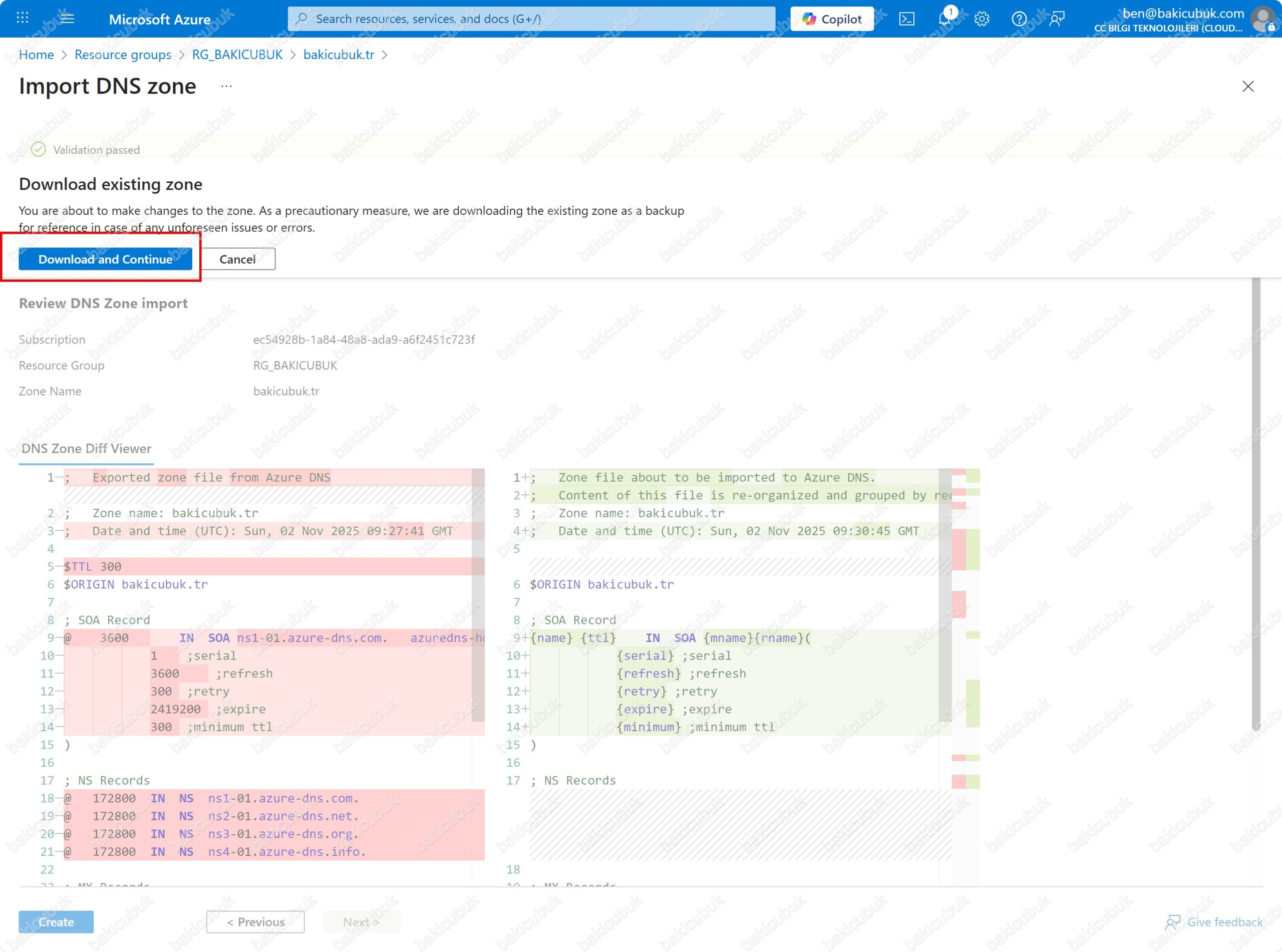This screenshot has width=1282, height=952.
Task: Click Download and Continue button
Action: tap(106, 259)
